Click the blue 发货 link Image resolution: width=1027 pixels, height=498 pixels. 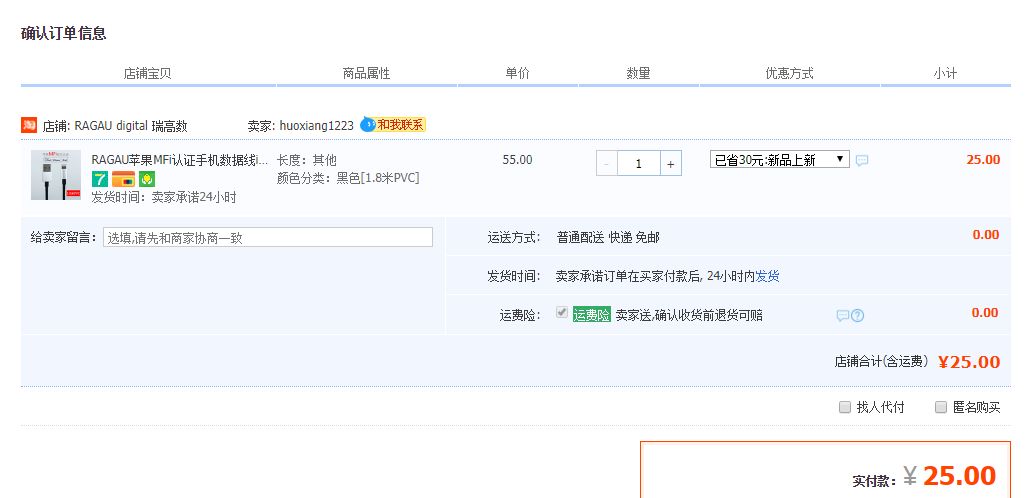coord(768,276)
